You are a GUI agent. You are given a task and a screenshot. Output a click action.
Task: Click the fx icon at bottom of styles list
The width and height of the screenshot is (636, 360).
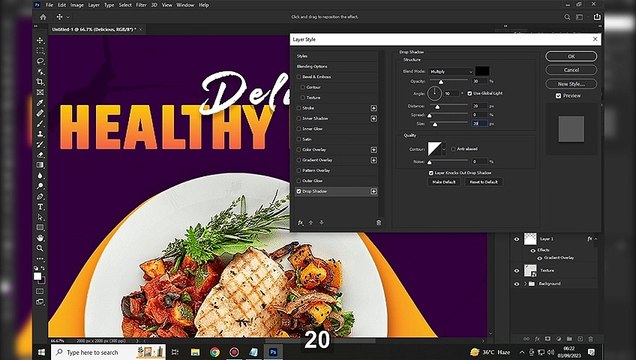(301, 223)
